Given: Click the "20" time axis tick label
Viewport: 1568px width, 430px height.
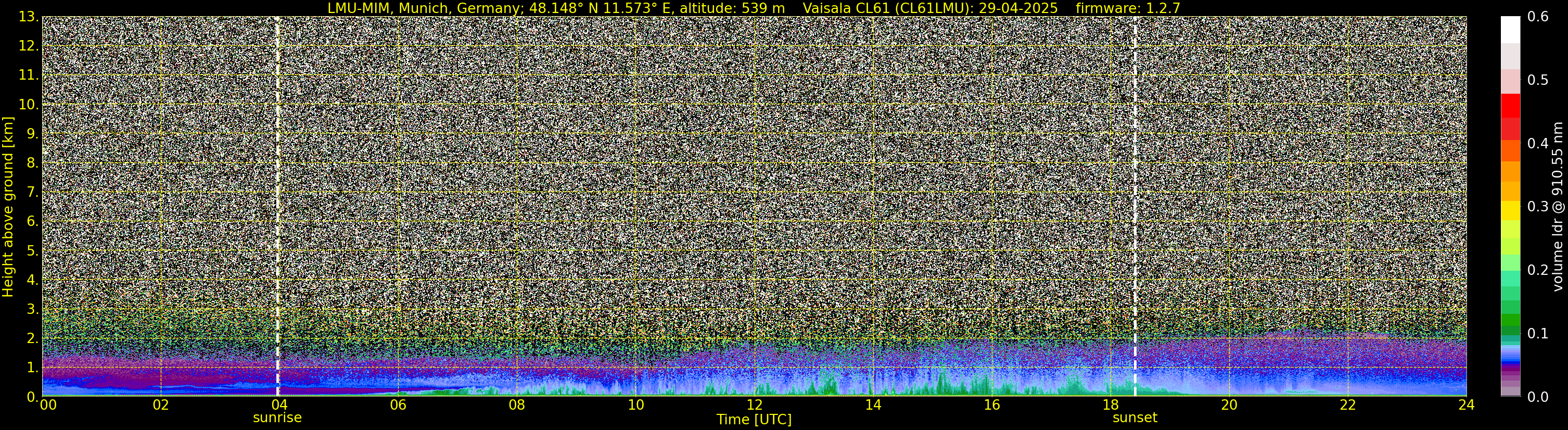Looking at the screenshot, I should point(1229,405).
